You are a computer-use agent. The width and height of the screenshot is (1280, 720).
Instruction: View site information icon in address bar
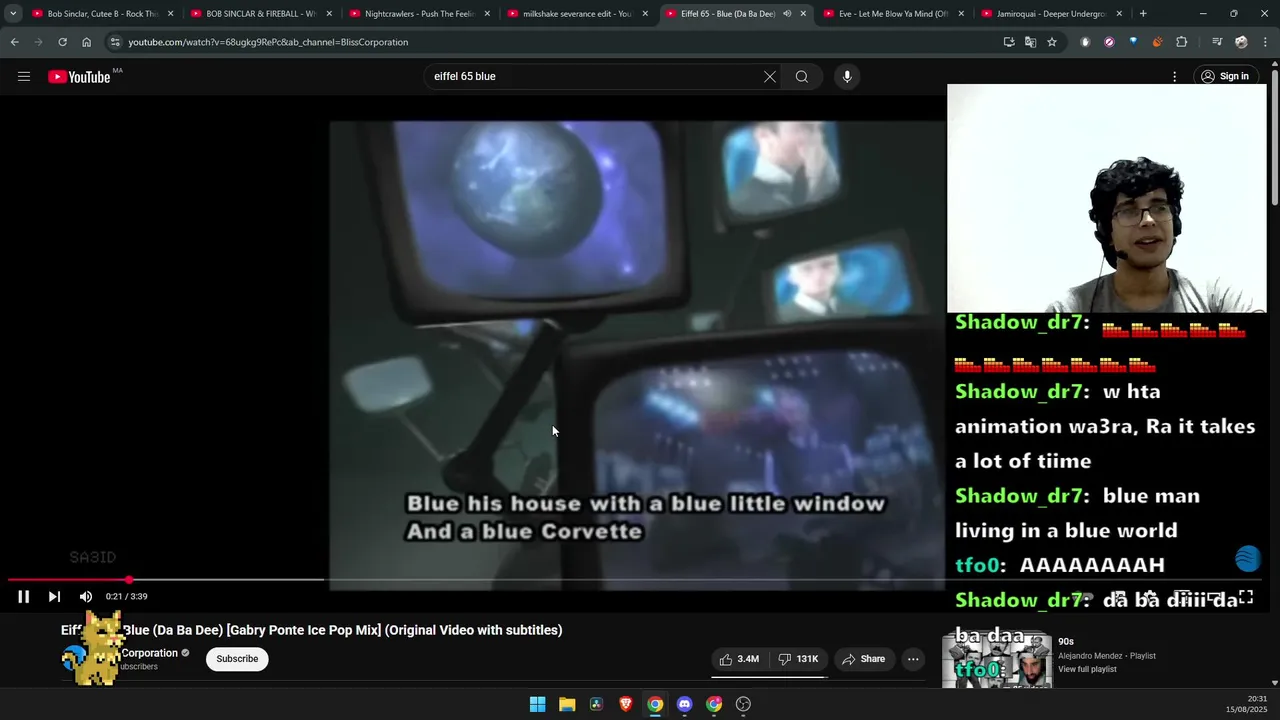pos(115,42)
